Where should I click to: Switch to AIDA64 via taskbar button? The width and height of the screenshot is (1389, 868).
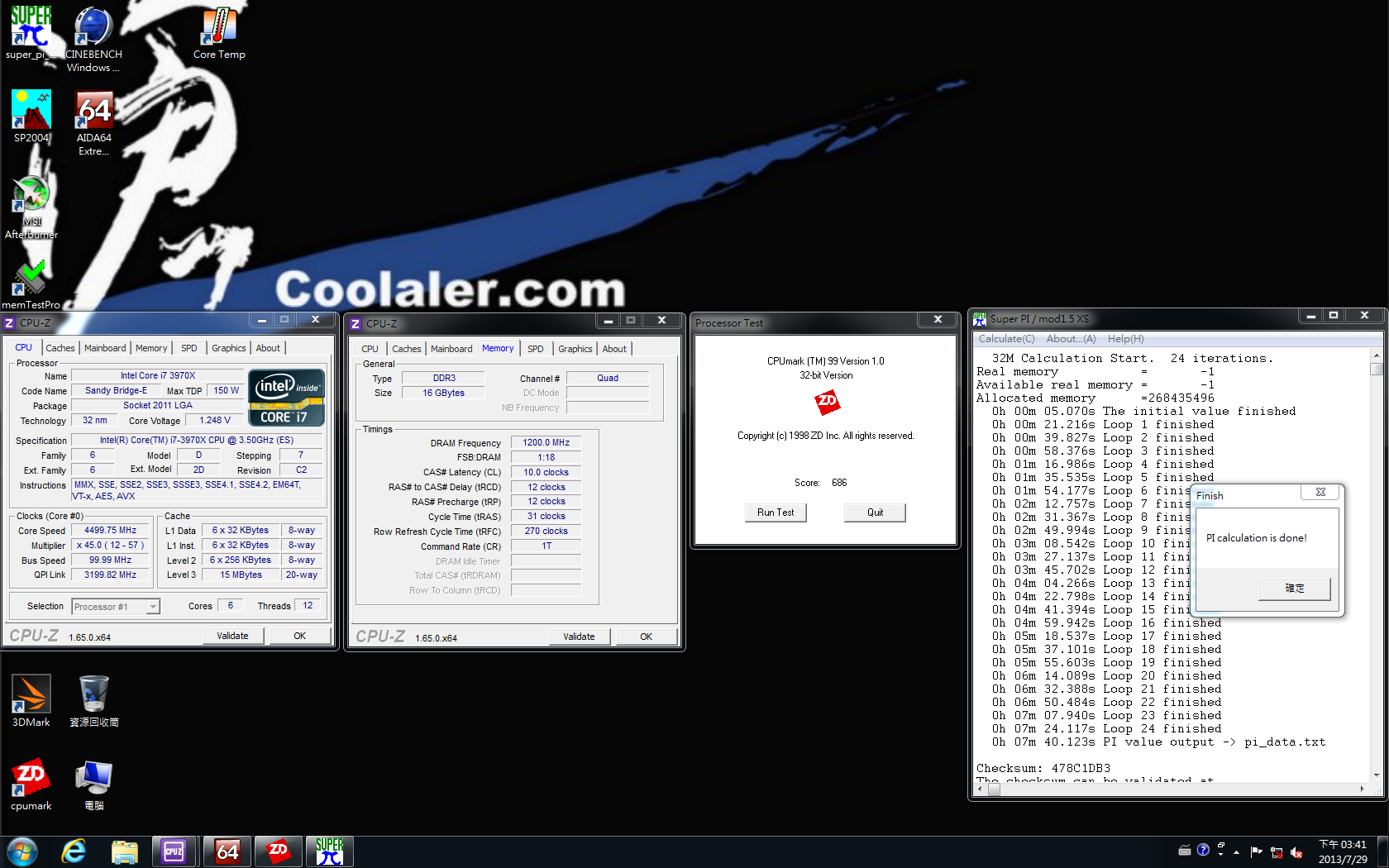[227, 851]
